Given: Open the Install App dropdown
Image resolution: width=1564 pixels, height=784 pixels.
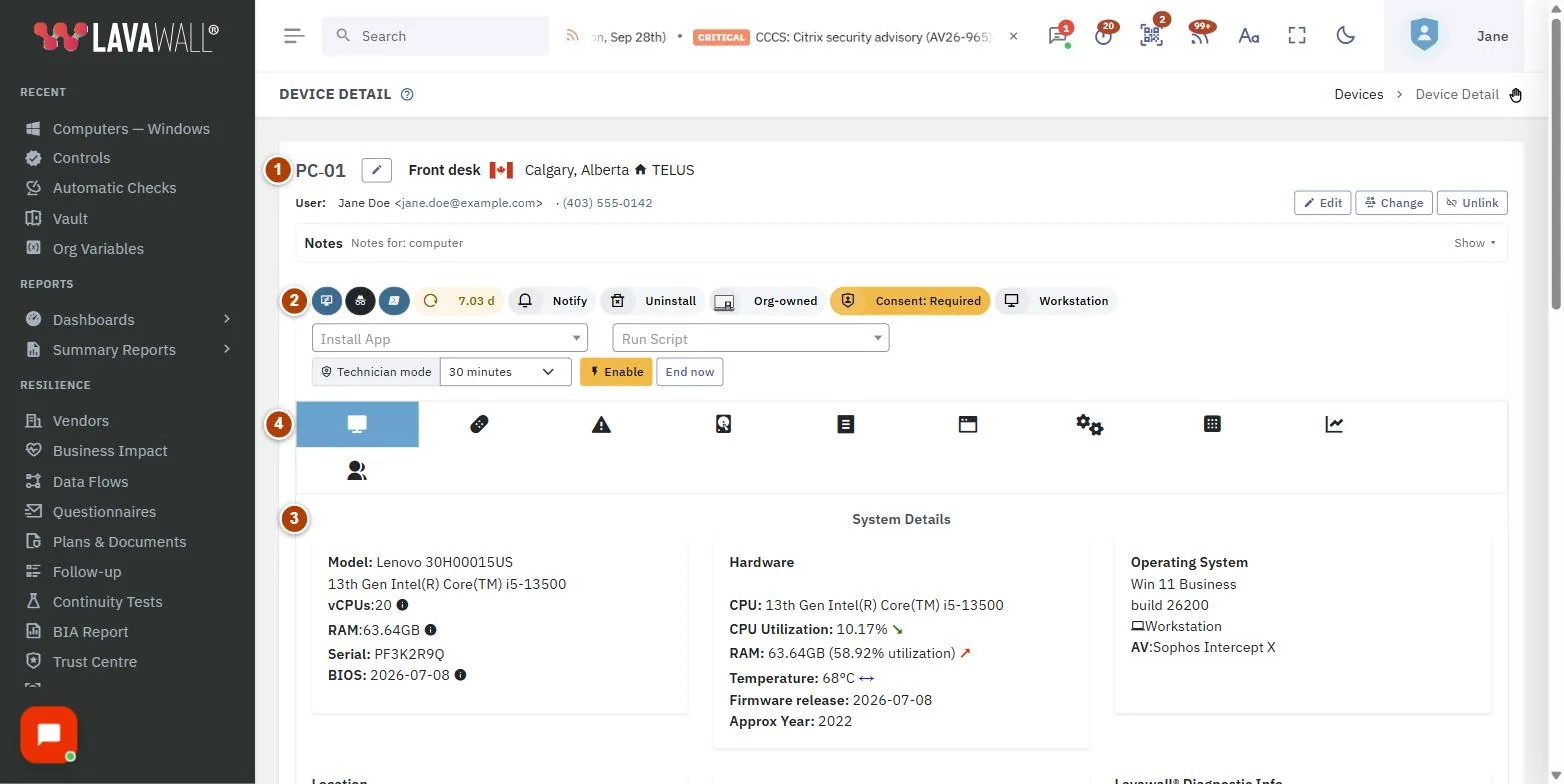Looking at the screenshot, I should click(450, 339).
